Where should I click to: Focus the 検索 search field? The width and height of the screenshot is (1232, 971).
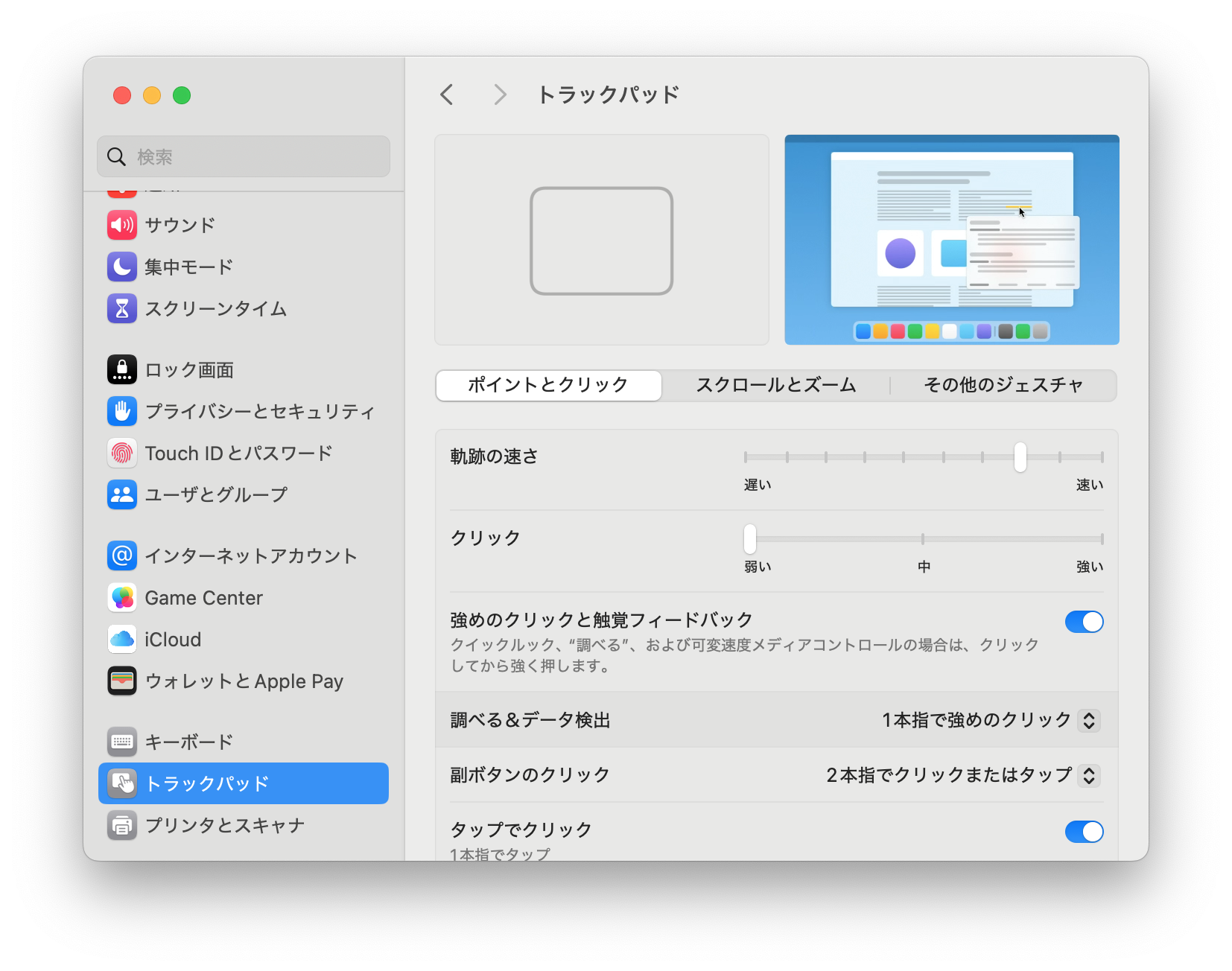[x=244, y=156]
